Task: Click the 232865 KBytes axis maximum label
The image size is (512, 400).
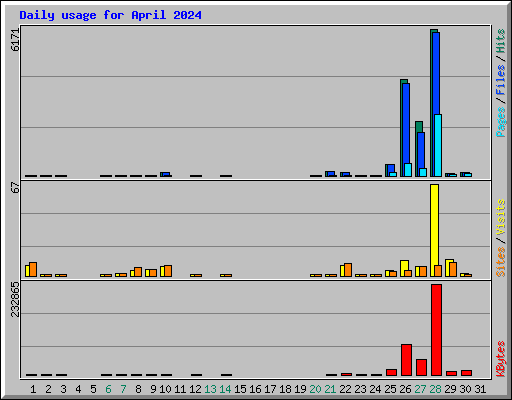Action: [15, 299]
